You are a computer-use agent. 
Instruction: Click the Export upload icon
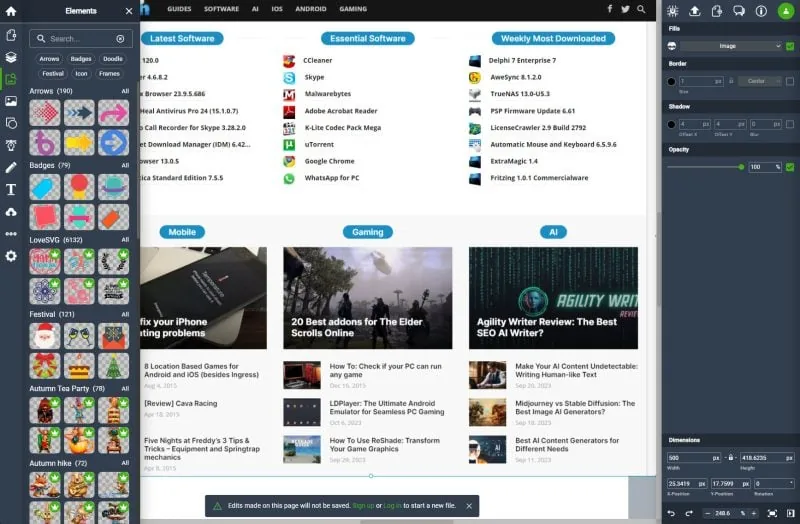click(x=694, y=11)
